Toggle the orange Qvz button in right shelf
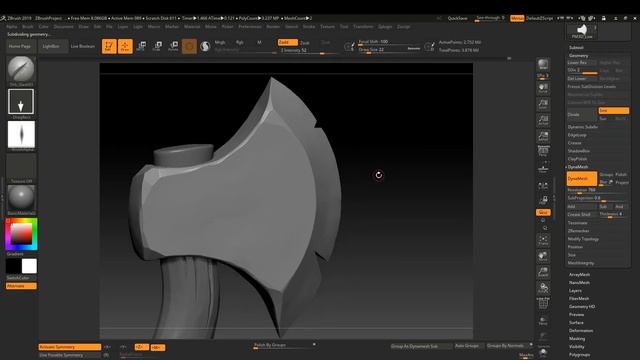 543,213
